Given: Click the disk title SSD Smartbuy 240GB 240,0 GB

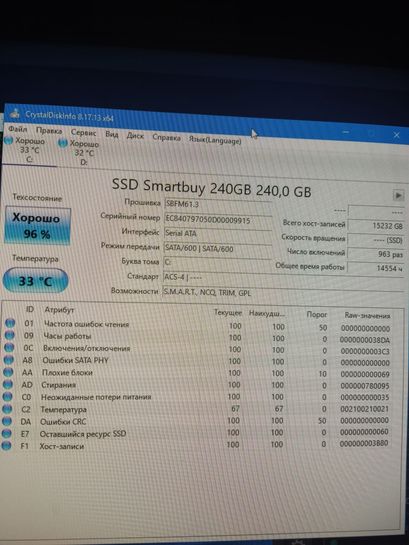Looking at the screenshot, I should point(211,188).
